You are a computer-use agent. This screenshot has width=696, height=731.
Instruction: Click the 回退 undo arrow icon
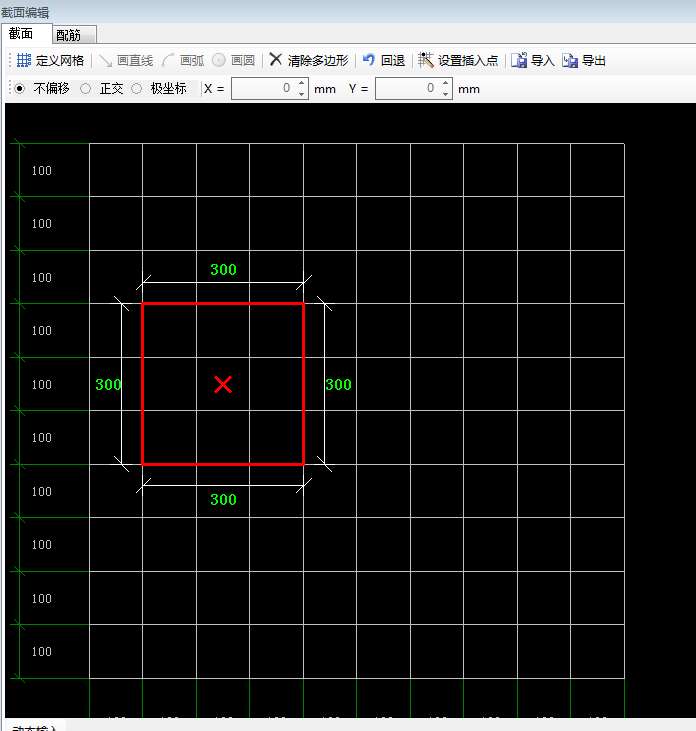click(369, 60)
